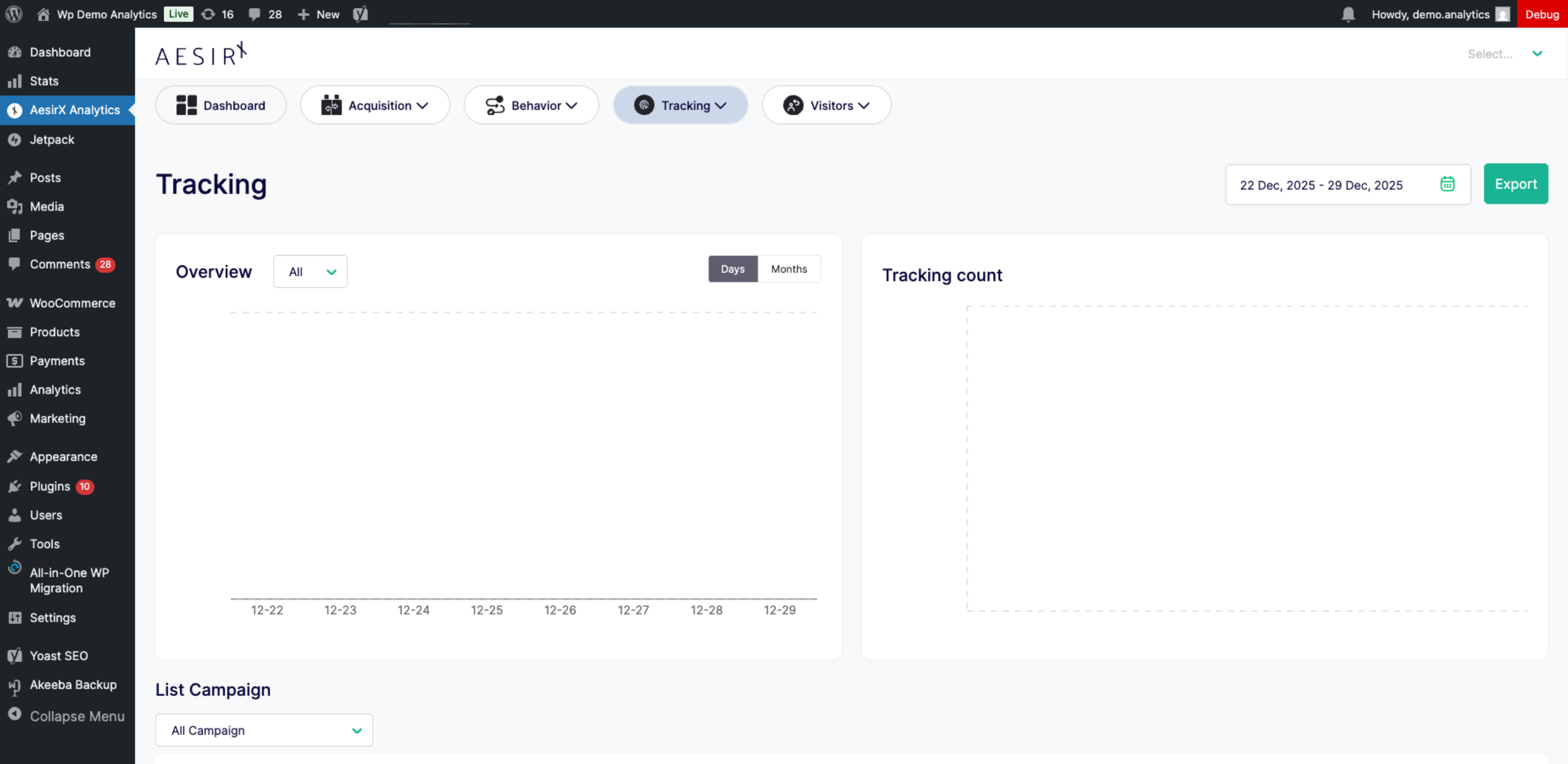1568x764 pixels.
Task: Switch overview chart to Months view
Action: pos(789,269)
